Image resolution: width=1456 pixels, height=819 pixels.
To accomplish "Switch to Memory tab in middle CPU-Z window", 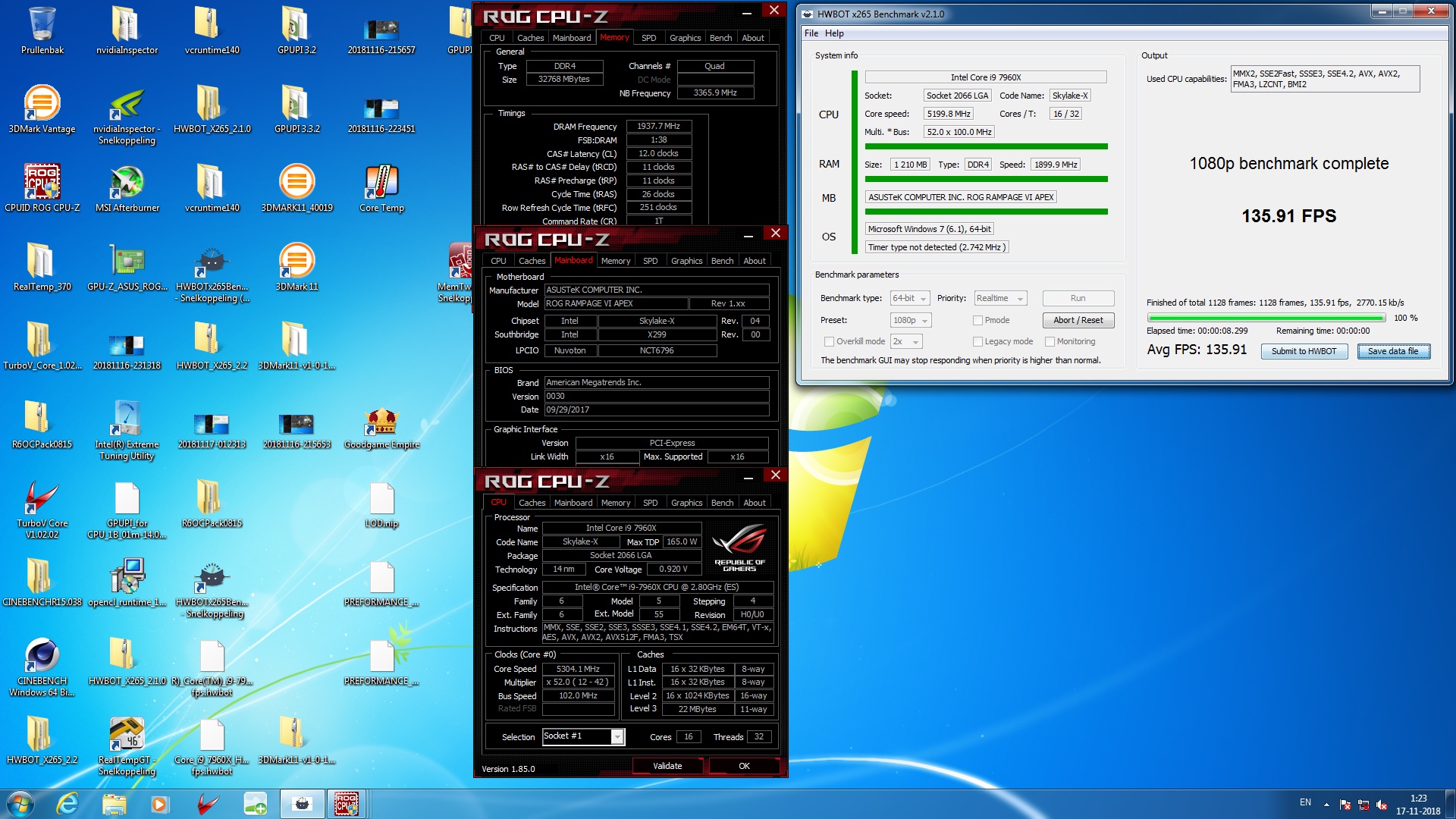I will coord(615,261).
